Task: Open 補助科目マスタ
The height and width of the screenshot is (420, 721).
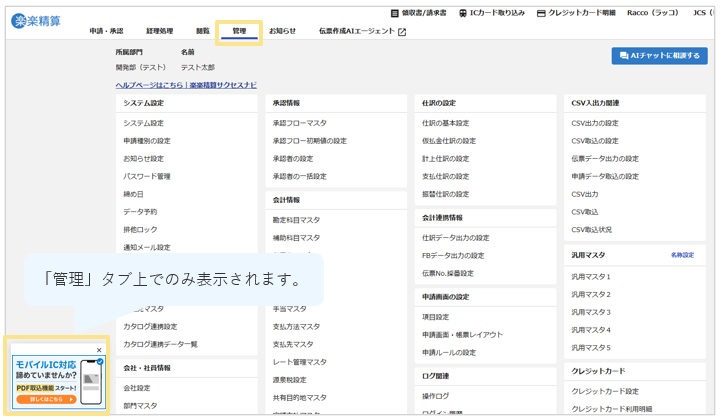Action: point(296,238)
